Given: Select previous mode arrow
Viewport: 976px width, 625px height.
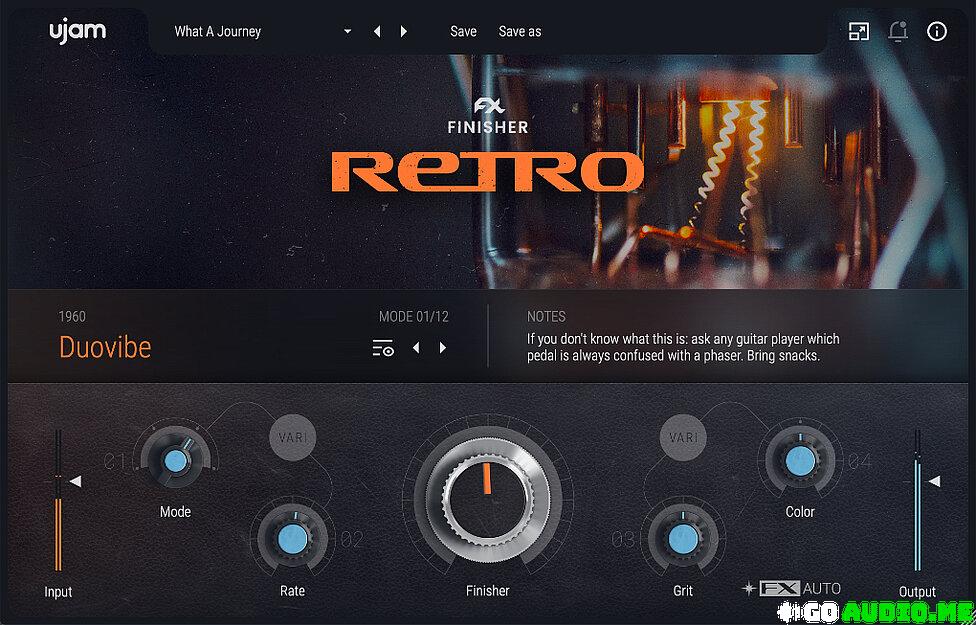Looking at the screenshot, I should 416,347.
